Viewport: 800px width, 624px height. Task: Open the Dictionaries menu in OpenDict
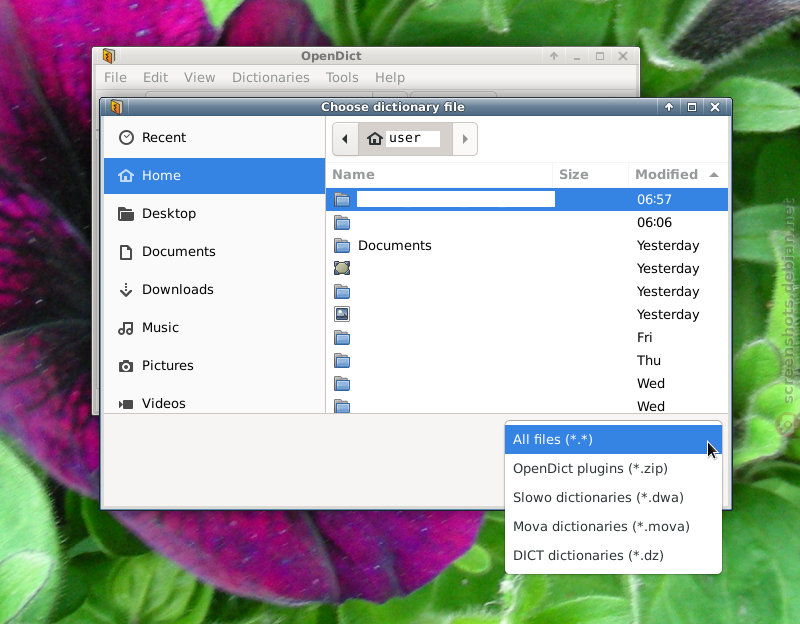tap(271, 78)
